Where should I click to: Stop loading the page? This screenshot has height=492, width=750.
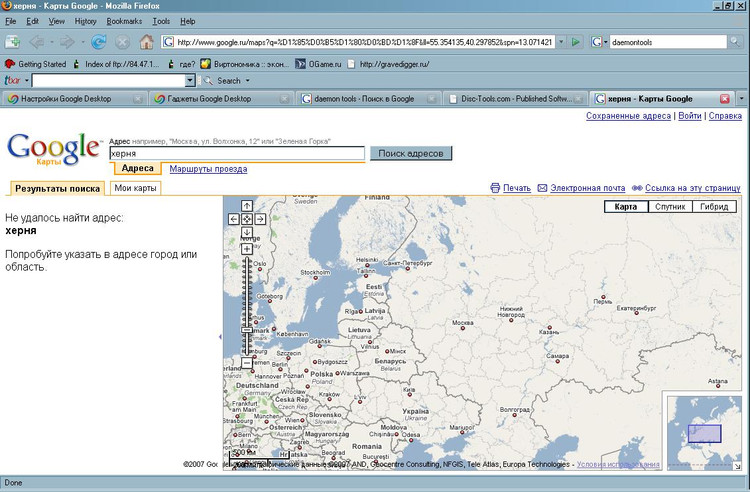point(122,42)
